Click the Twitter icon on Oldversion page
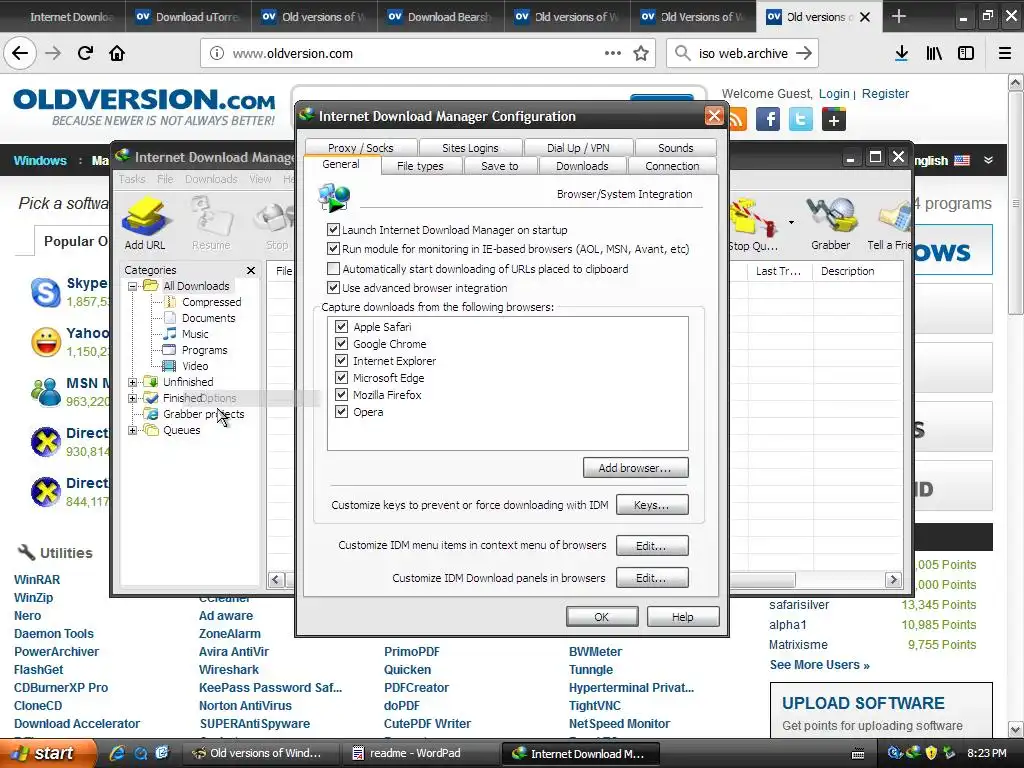 click(801, 120)
